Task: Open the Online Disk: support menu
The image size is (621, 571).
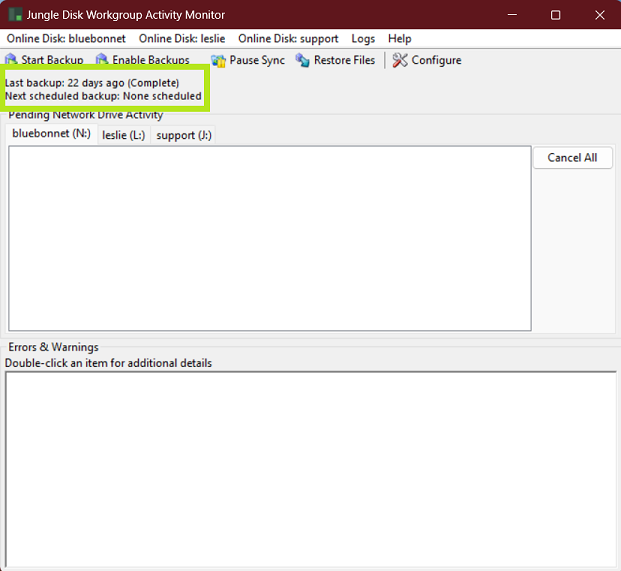Action: click(x=288, y=38)
